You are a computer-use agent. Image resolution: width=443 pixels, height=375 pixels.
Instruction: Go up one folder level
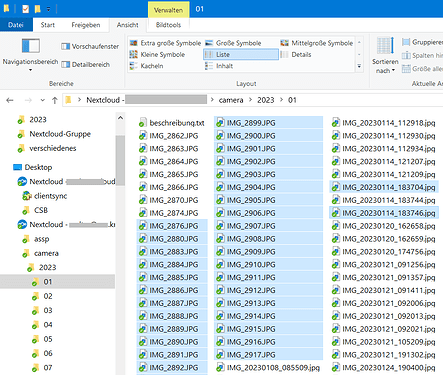coord(55,100)
